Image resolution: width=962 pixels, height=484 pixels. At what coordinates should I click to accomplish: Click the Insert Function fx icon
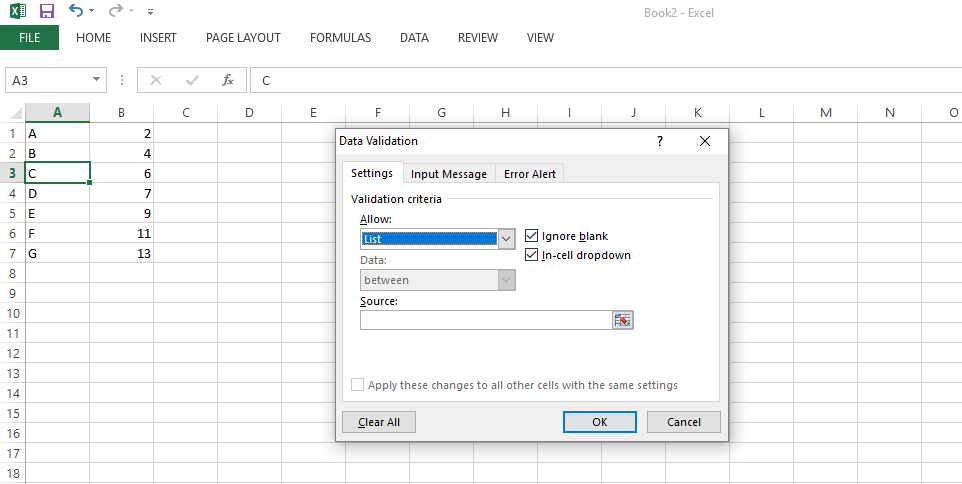coord(228,80)
